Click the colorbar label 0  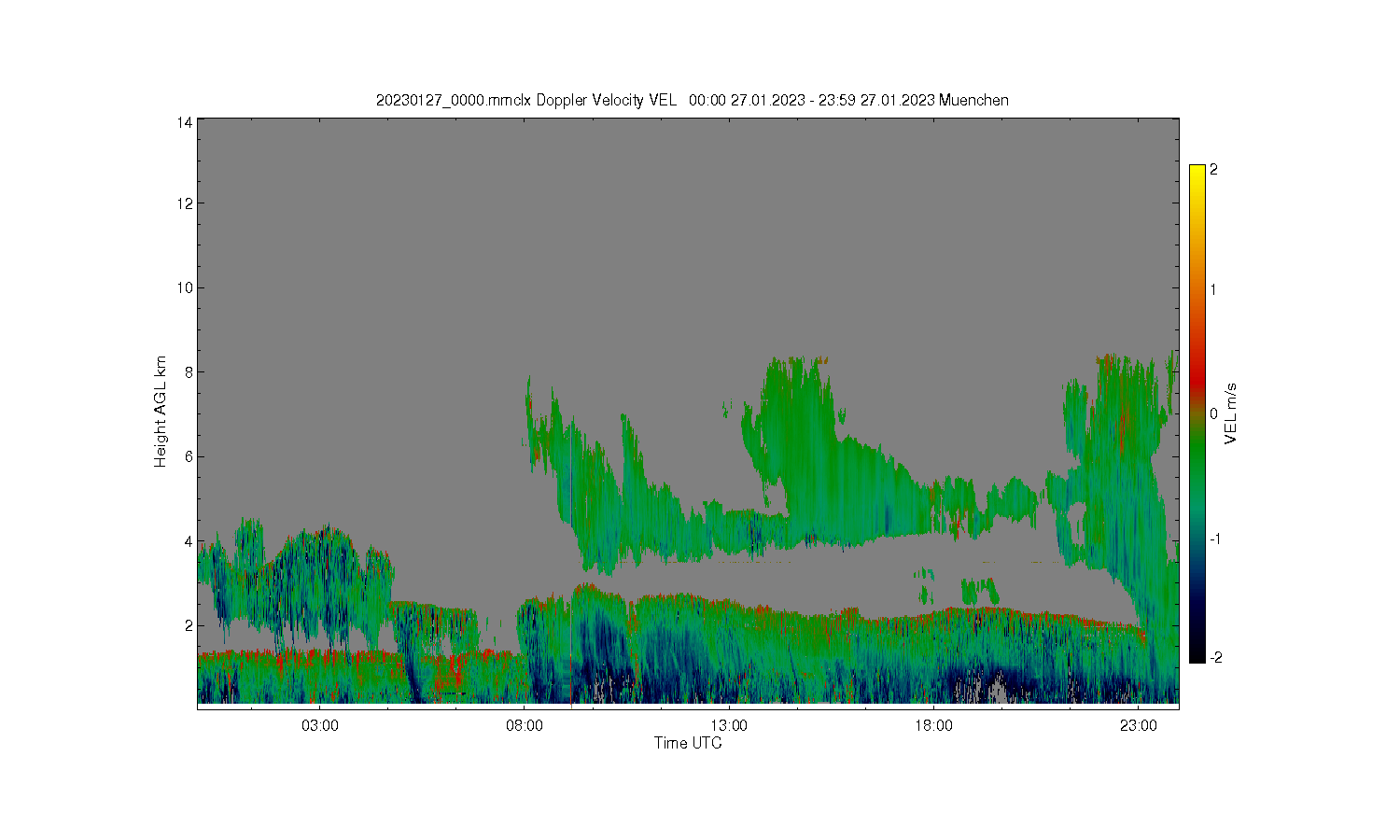pos(1213,413)
